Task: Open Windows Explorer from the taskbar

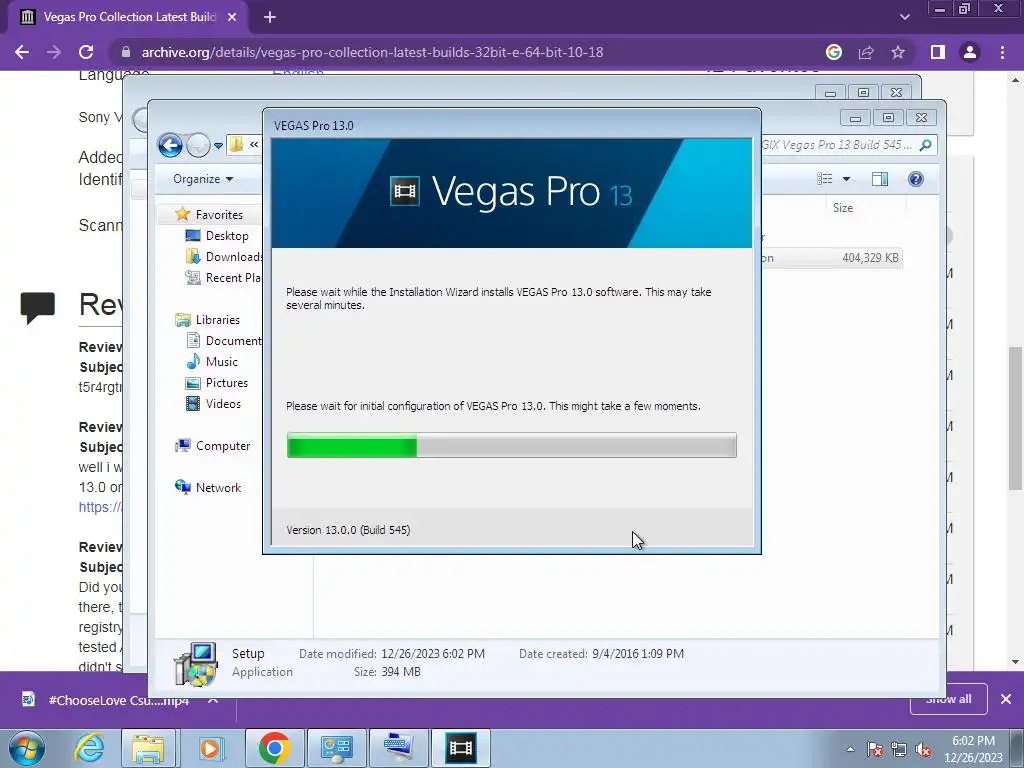Action: pyautogui.click(x=148, y=748)
